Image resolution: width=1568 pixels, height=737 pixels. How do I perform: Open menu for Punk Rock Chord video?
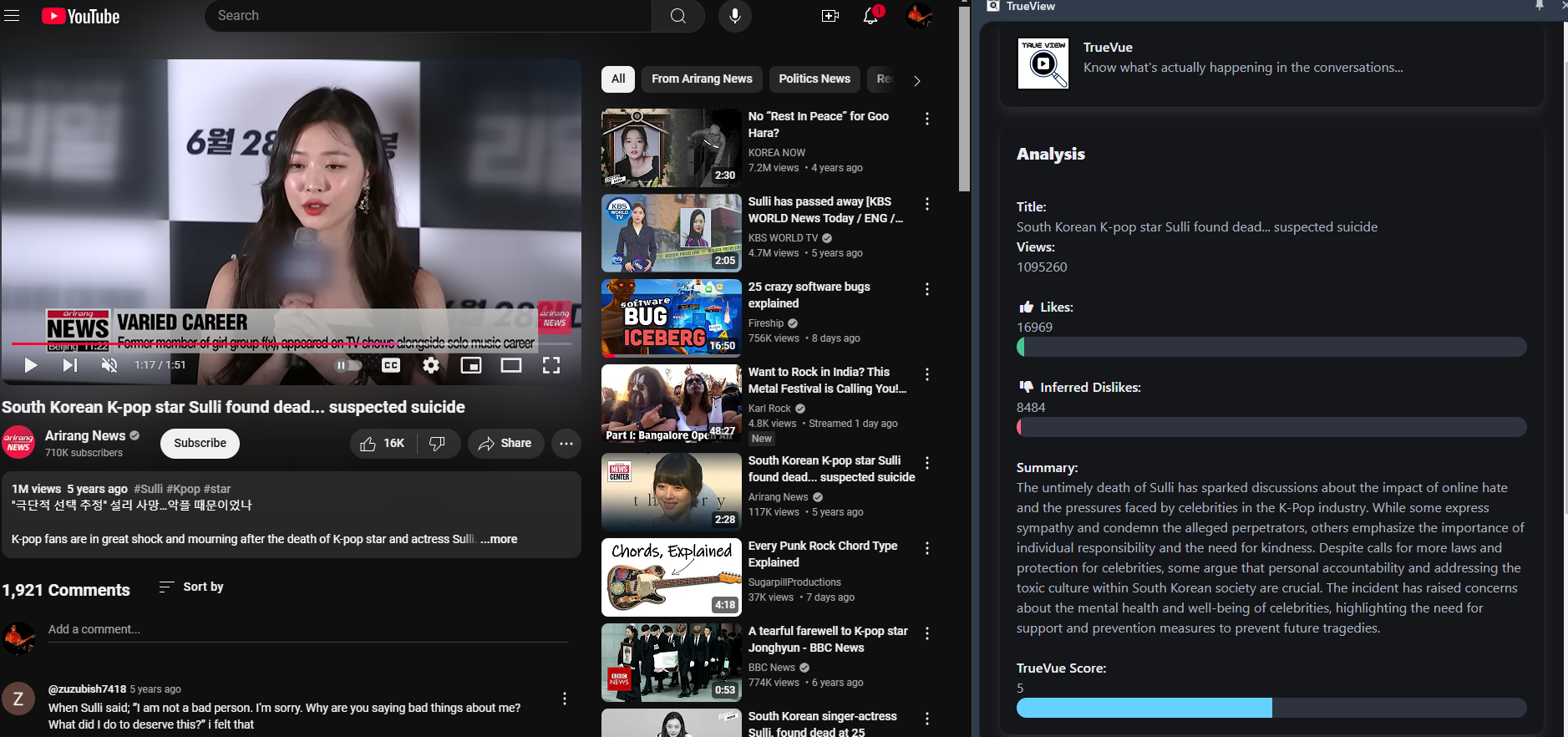click(927, 548)
